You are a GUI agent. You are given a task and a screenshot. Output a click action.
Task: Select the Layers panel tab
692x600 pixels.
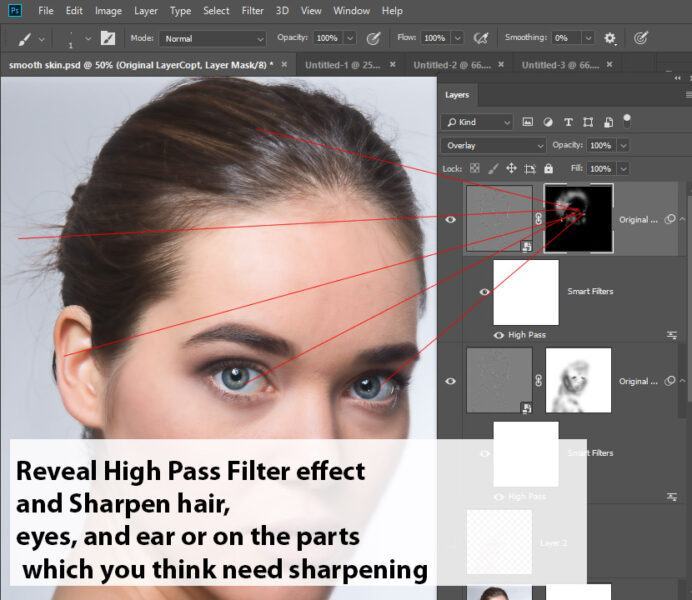[457, 95]
